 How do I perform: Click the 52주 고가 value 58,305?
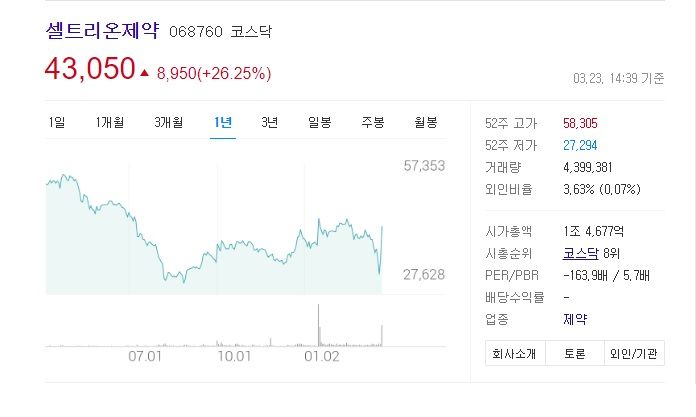580,123
